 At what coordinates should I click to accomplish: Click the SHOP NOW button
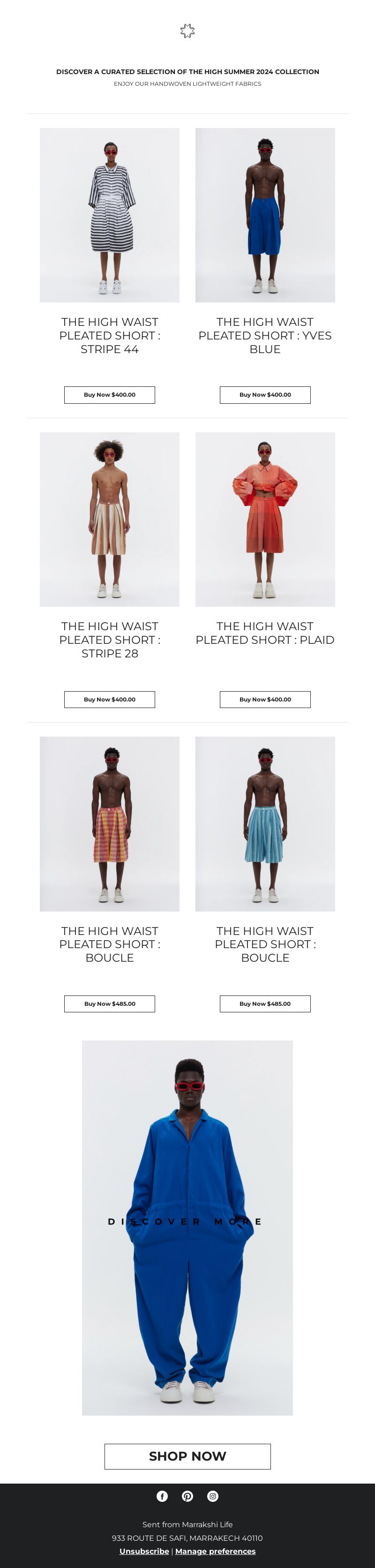(187, 1456)
